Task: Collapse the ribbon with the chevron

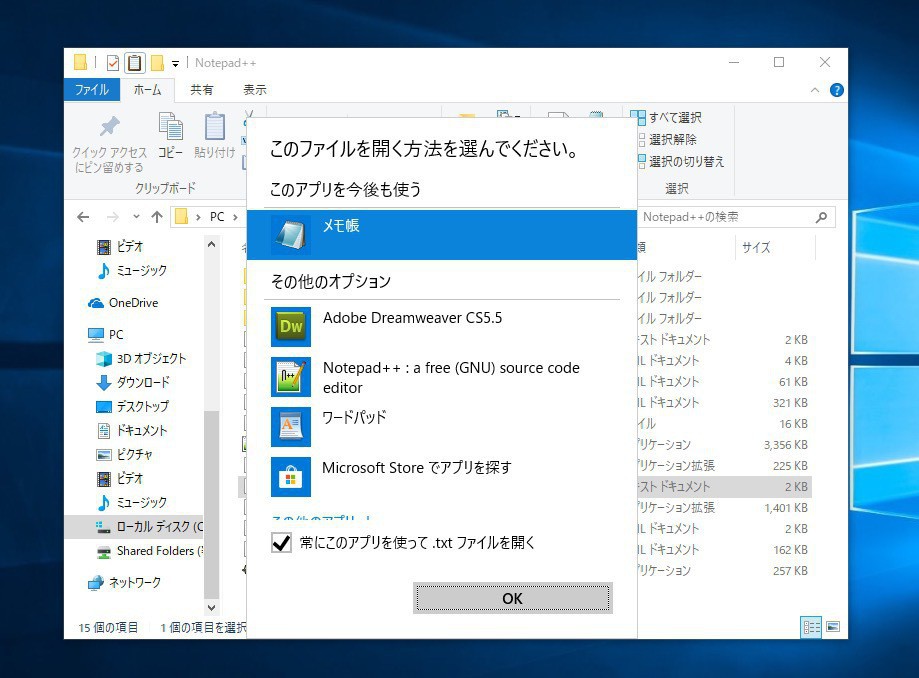Action: click(815, 90)
